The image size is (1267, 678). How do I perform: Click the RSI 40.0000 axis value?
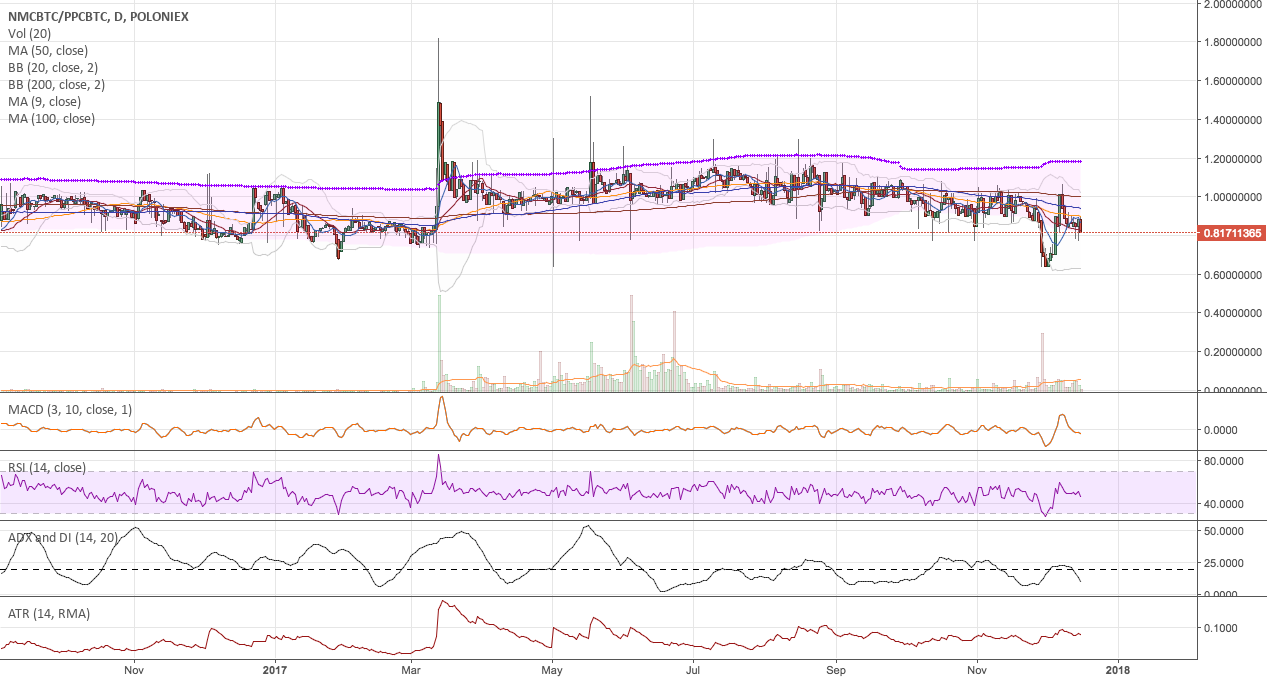[1222, 504]
